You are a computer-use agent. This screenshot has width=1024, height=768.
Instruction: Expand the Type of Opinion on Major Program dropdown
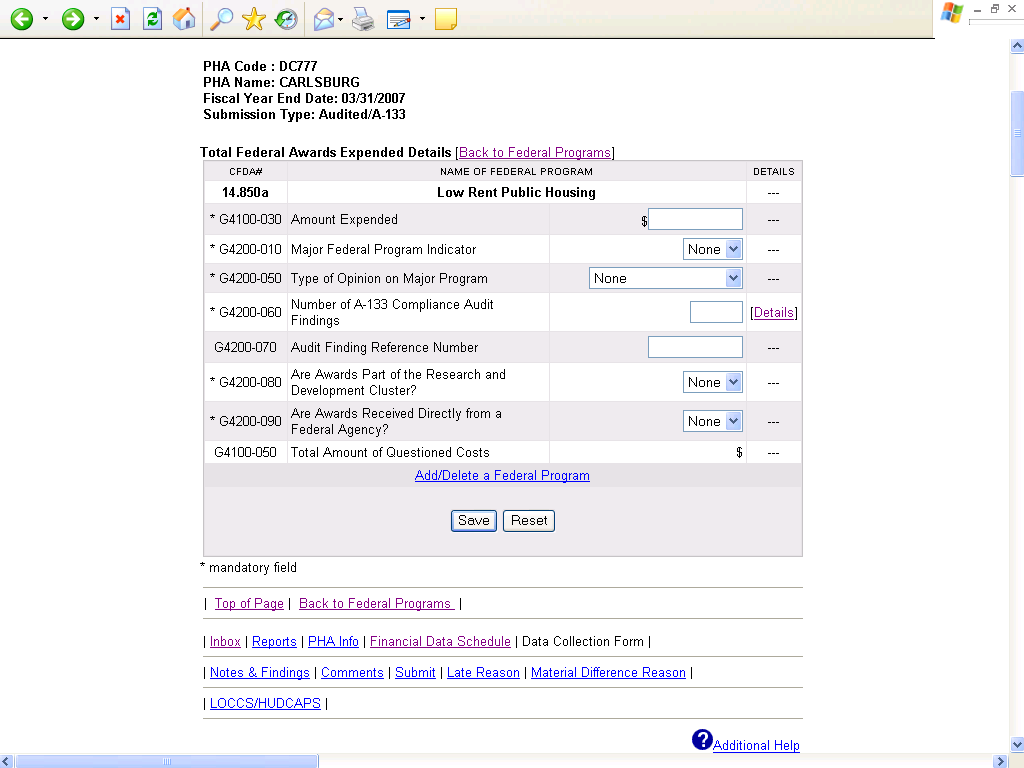coord(733,278)
